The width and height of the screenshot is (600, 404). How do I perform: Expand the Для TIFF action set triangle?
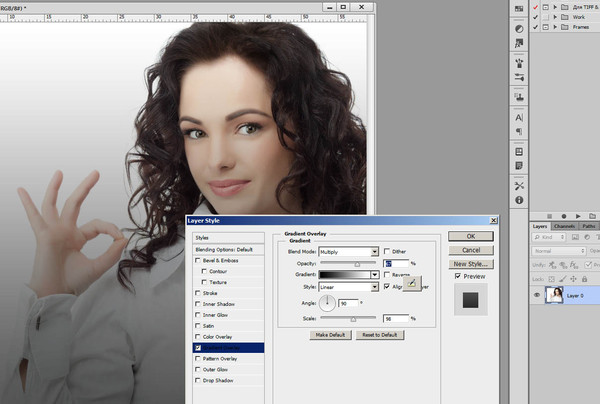[555, 7]
